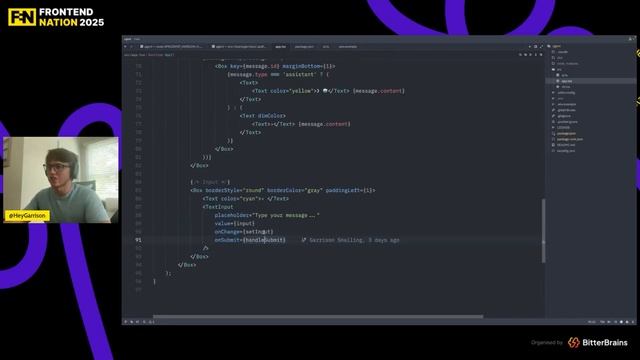Click the onSubmit={handleSubmit} code line
Image resolution: width=640 pixels, height=360 pixels.
(x=250, y=240)
